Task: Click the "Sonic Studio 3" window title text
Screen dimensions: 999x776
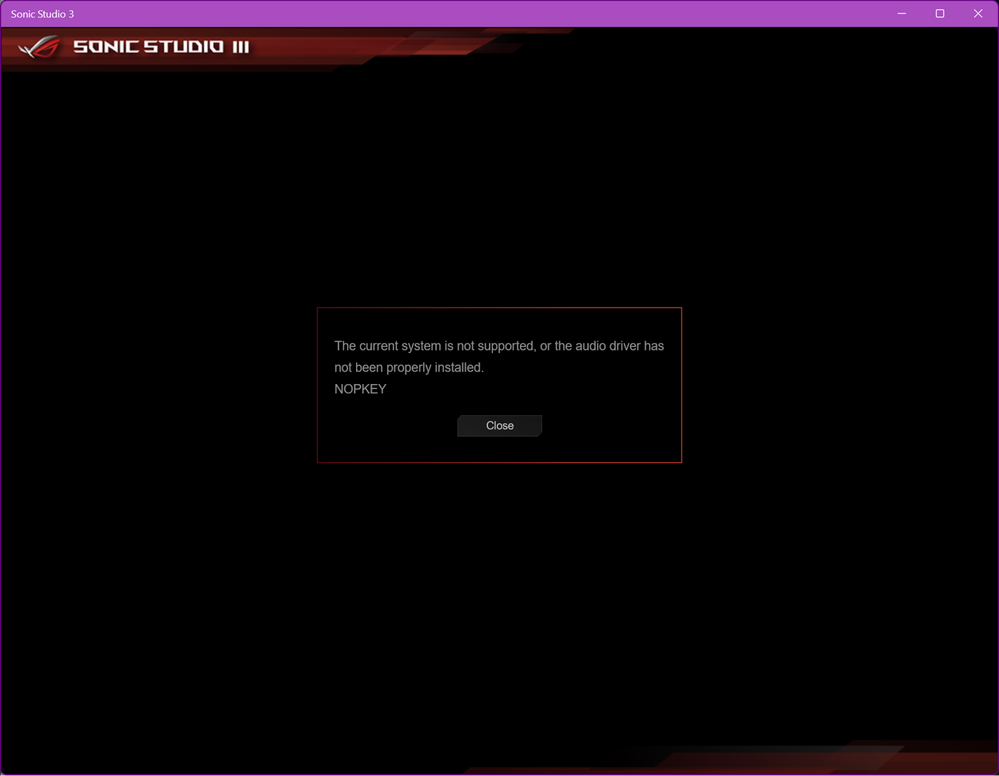Action: pyautogui.click(x=42, y=14)
